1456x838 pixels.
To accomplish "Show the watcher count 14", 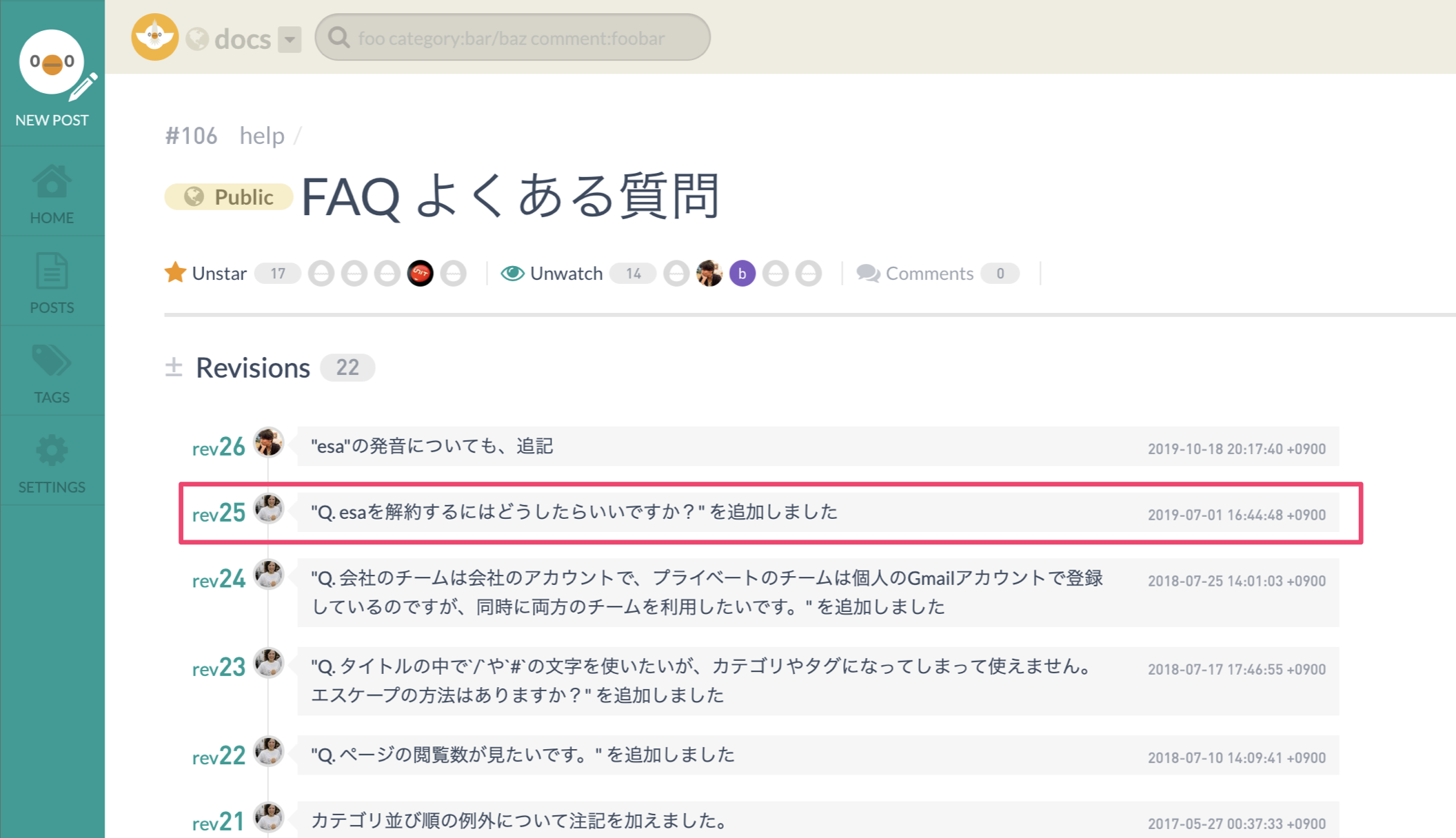I will [x=633, y=274].
